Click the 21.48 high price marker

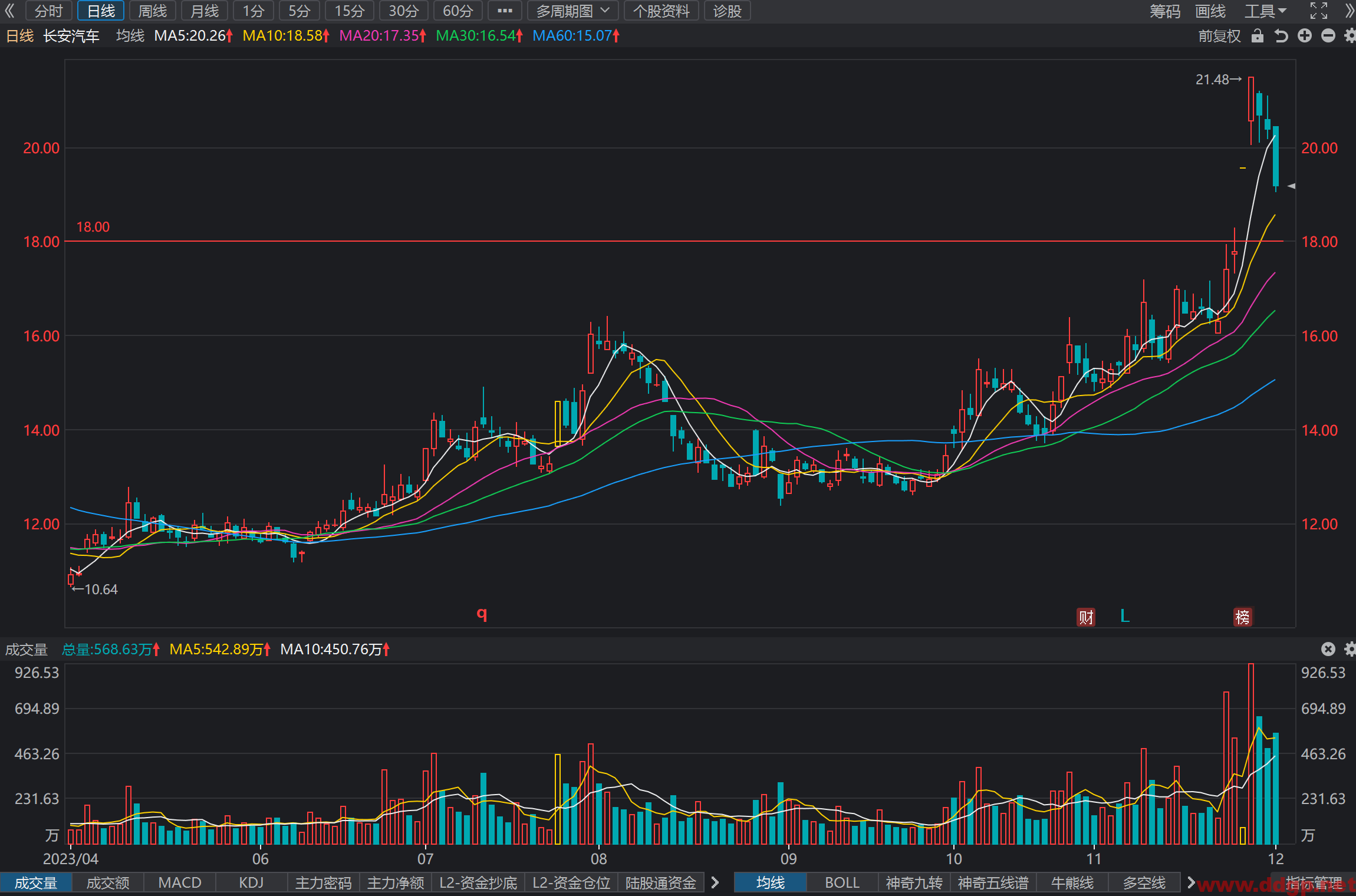tap(1218, 79)
